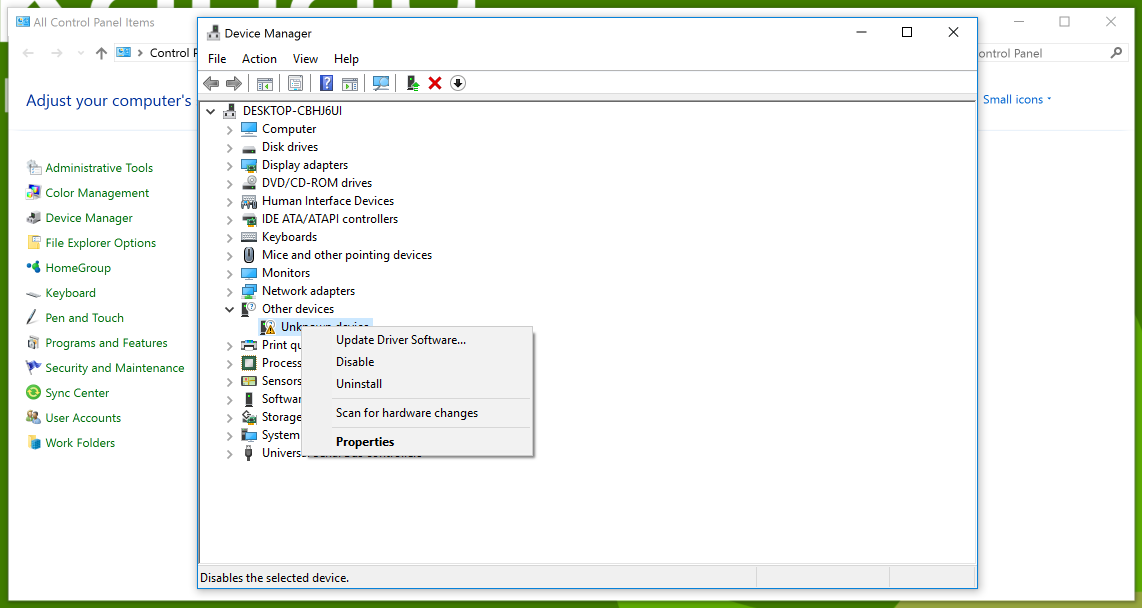Click the Disable down-arrow toolbar icon

click(x=457, y=83)
